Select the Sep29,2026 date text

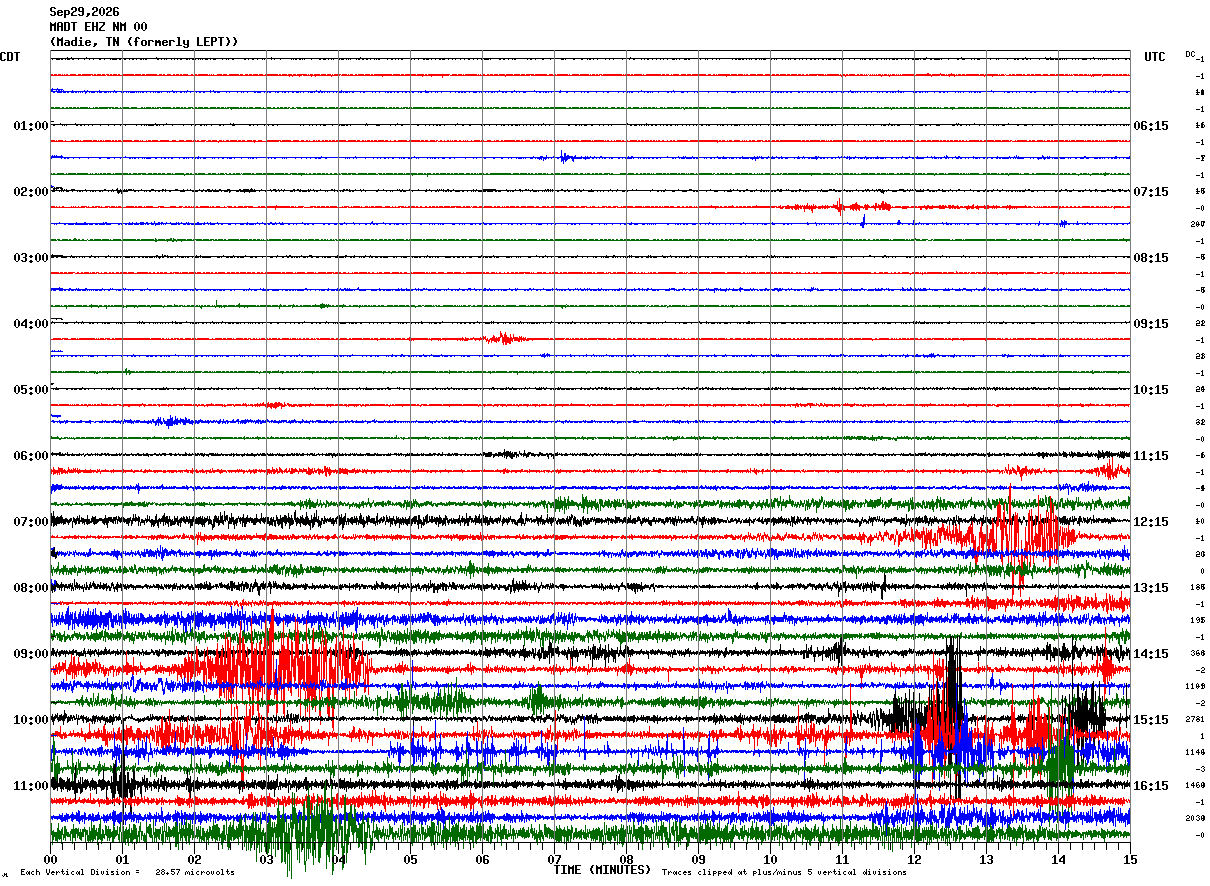click(84, 12)
